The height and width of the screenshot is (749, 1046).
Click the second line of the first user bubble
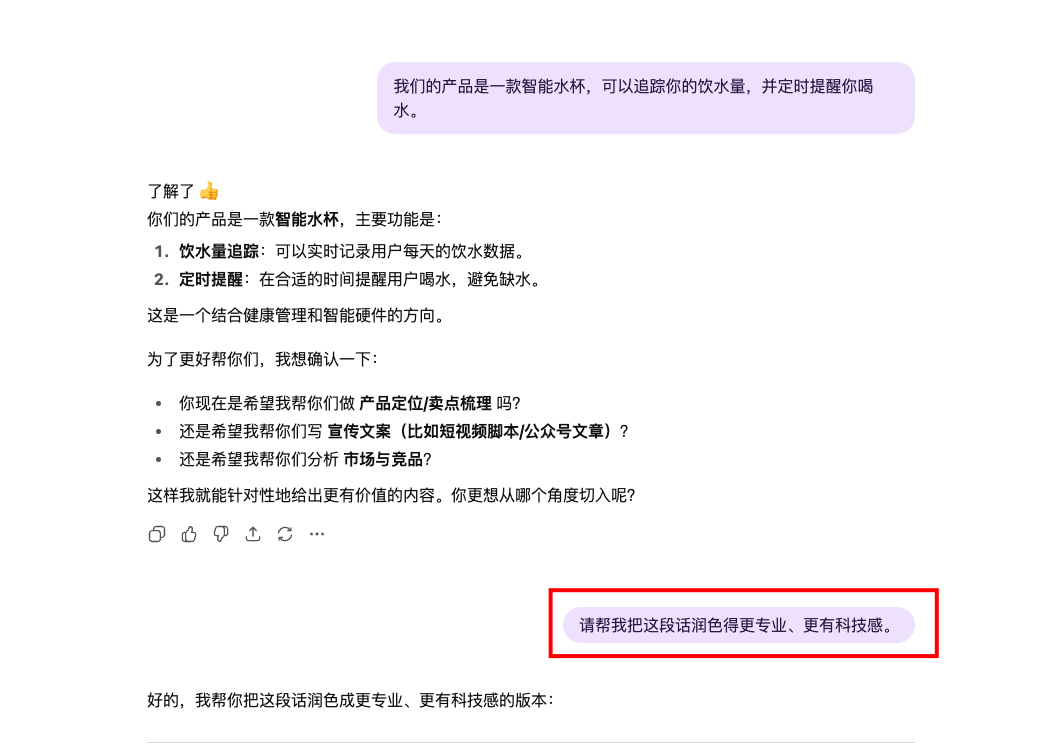point(406,111)
